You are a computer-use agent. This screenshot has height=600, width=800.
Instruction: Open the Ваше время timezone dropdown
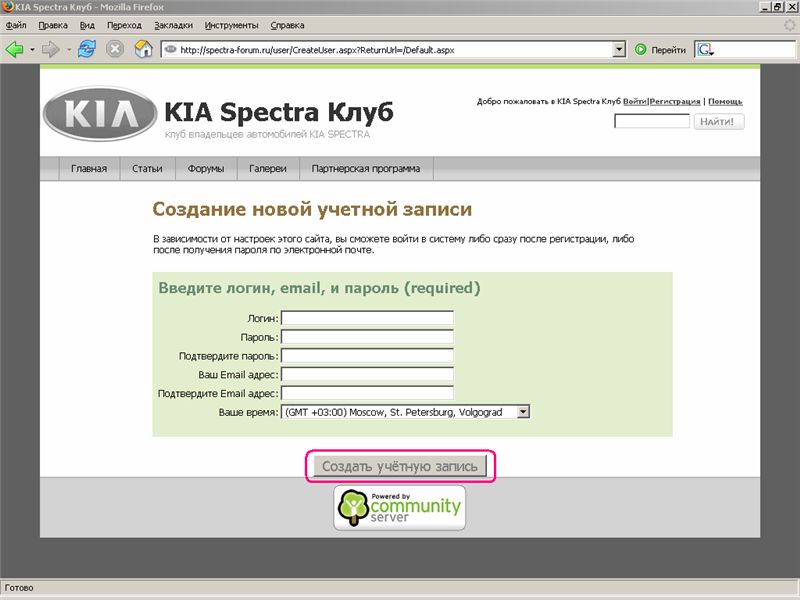tap(522, 411)
